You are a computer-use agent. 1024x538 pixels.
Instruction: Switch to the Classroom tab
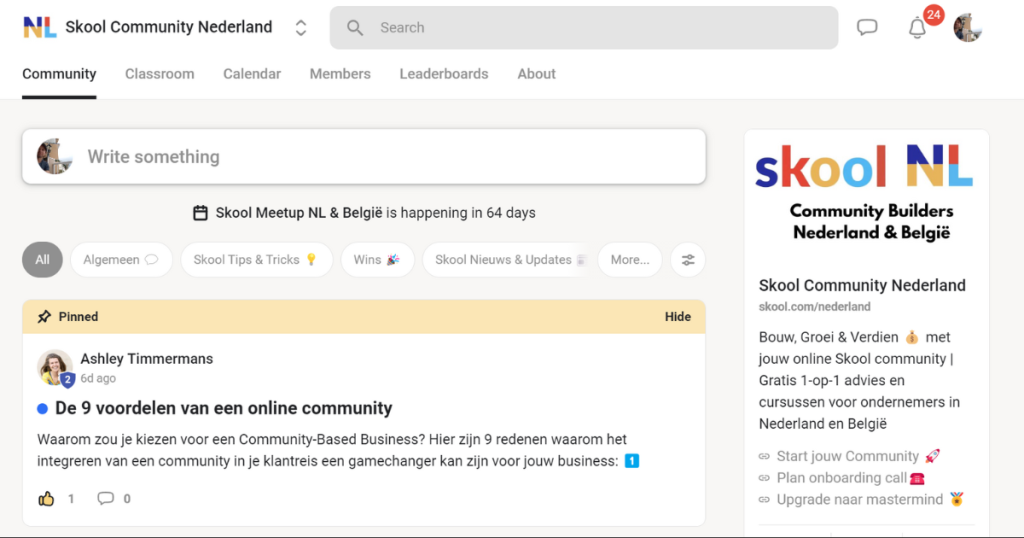pyautogui.click(x=159, y=74)
